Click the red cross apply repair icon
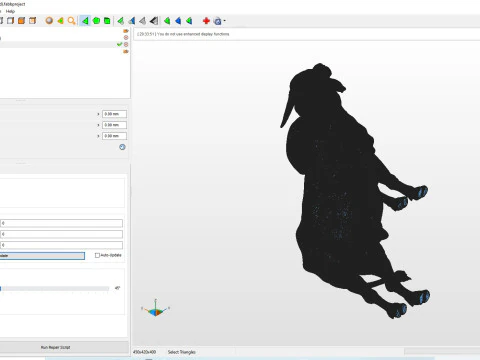Image resolution: width=480 pixels, height=360 pixels. click(x=206, y=21)
